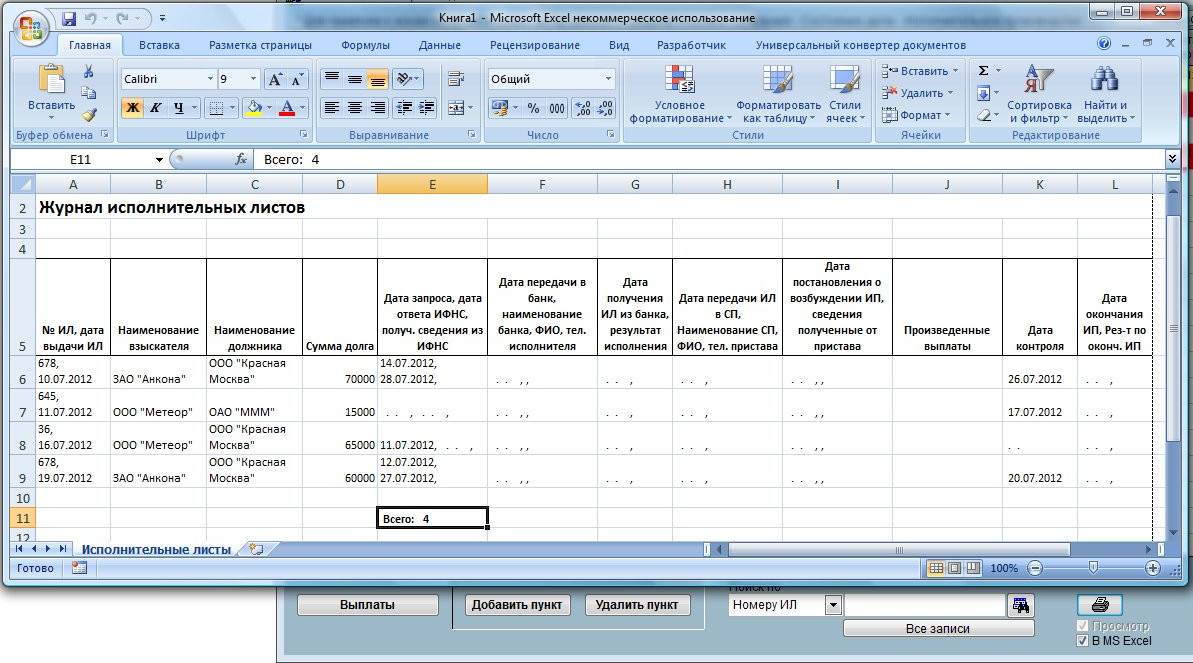
Task: Open the Calibri font name dropdown
Action: tap(210, 79)
